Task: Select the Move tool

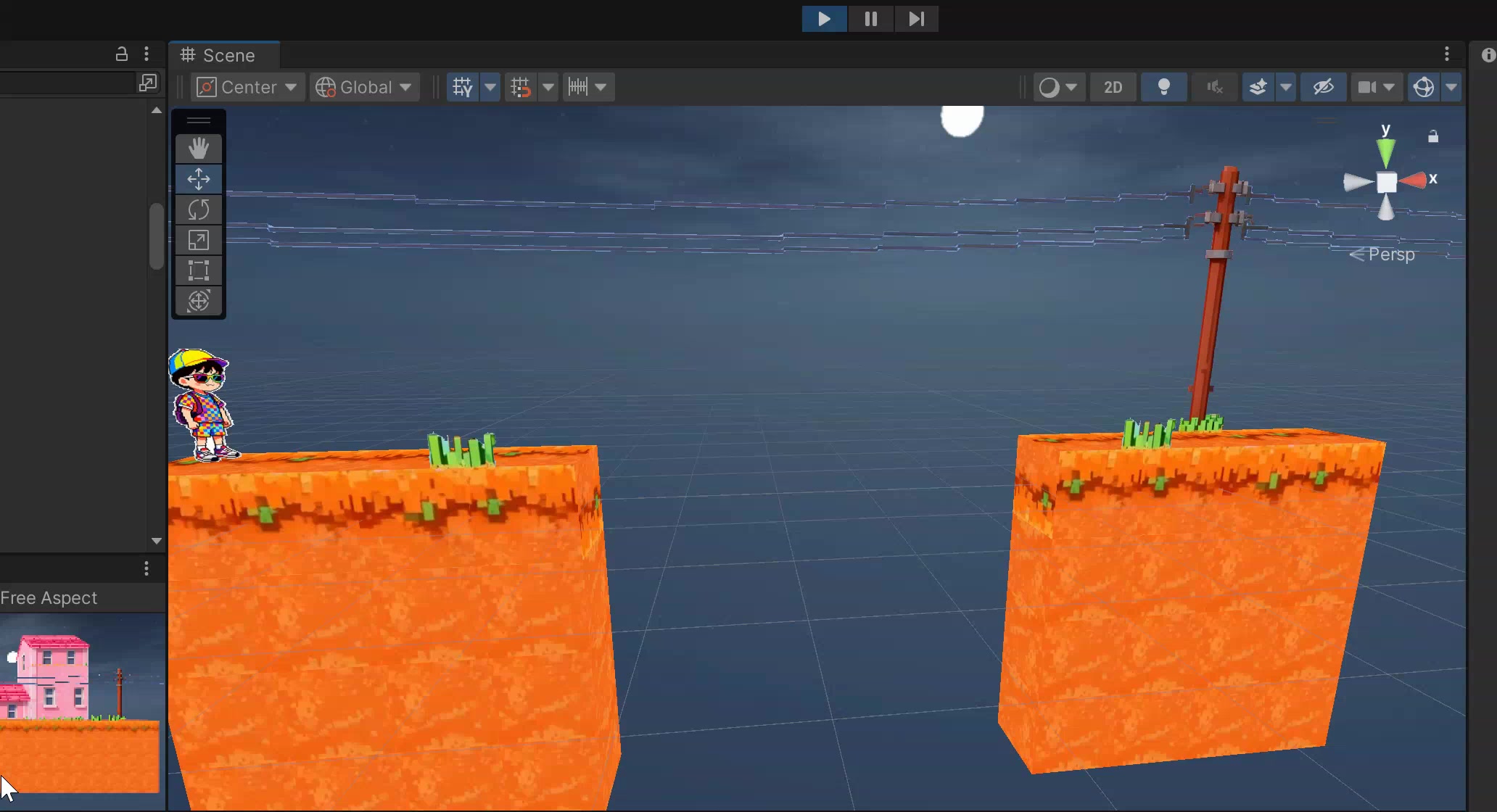Action: [198, 179]
